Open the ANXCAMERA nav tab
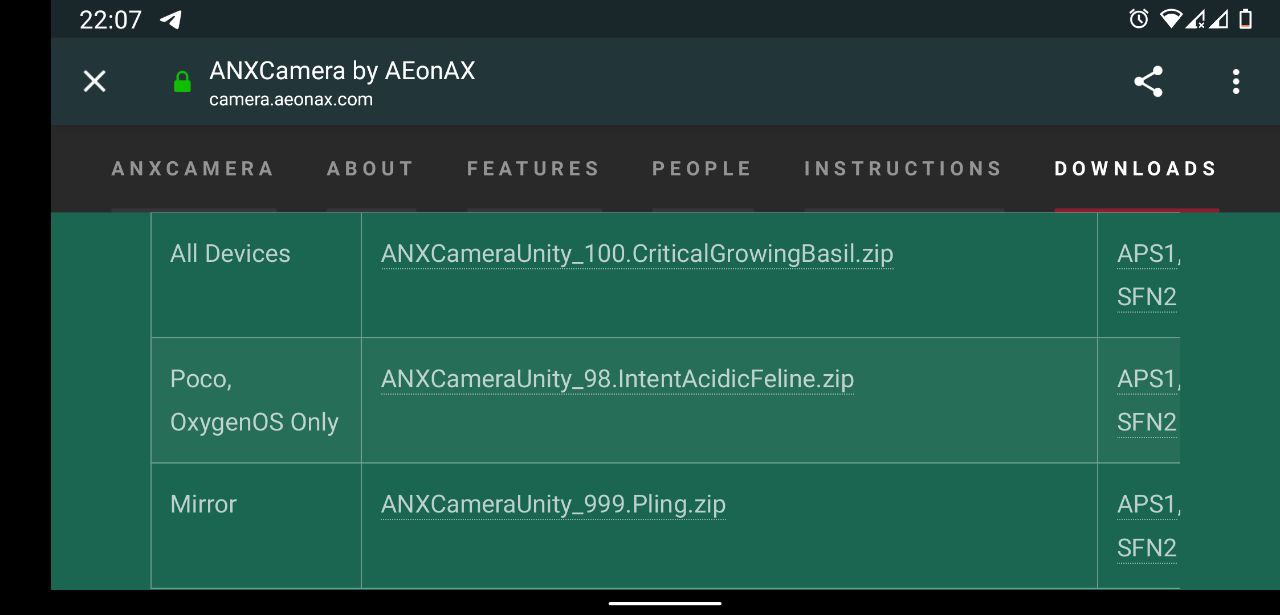This screenshot has width=1280, height=615. point(193,168)
